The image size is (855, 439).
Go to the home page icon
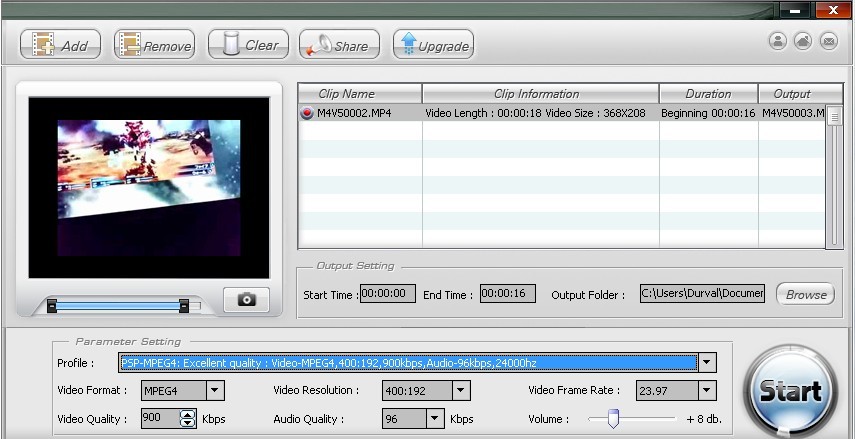click(803, 41)
